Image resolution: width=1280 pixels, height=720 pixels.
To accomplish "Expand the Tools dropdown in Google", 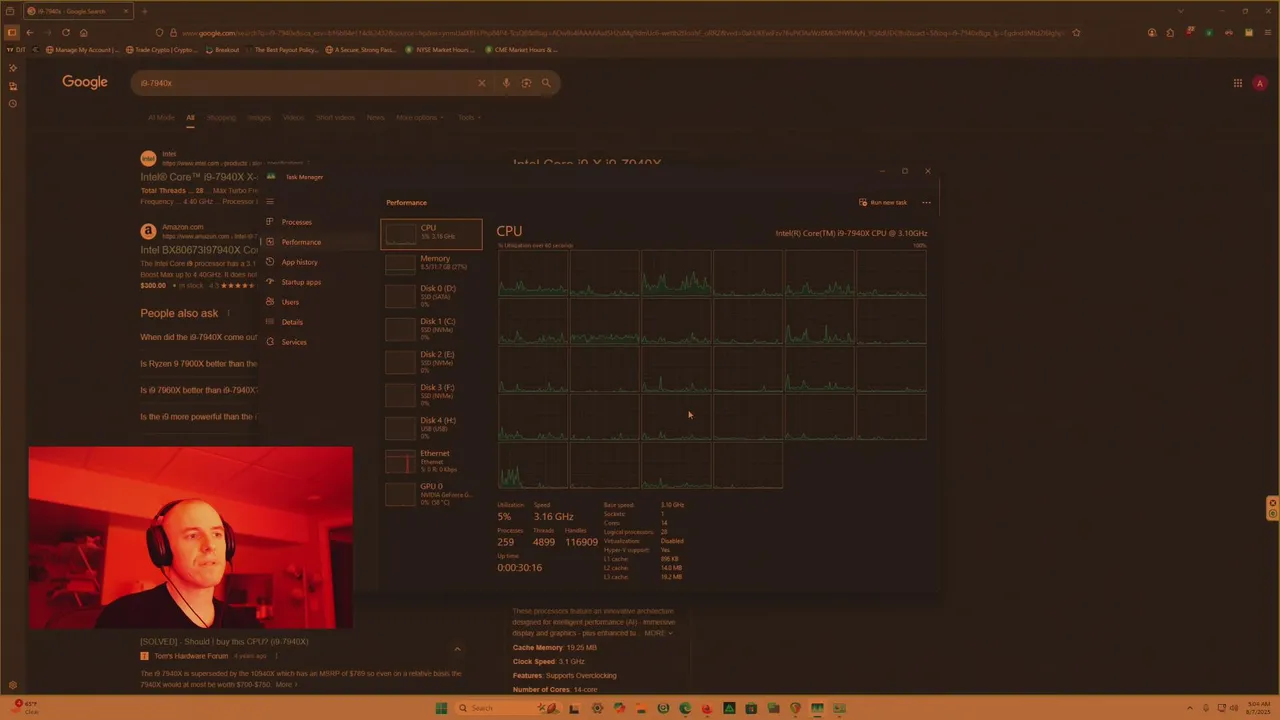I will point(469,118).
